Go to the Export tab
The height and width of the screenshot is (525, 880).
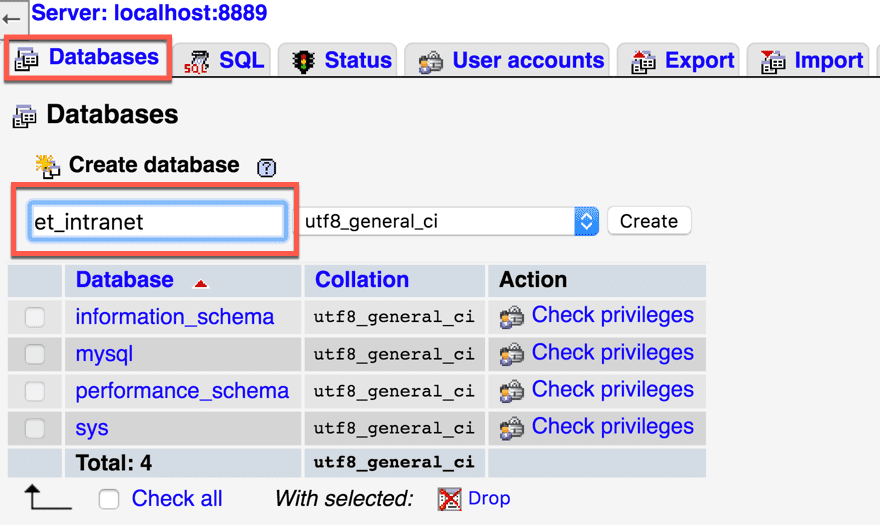coord(683,60)
